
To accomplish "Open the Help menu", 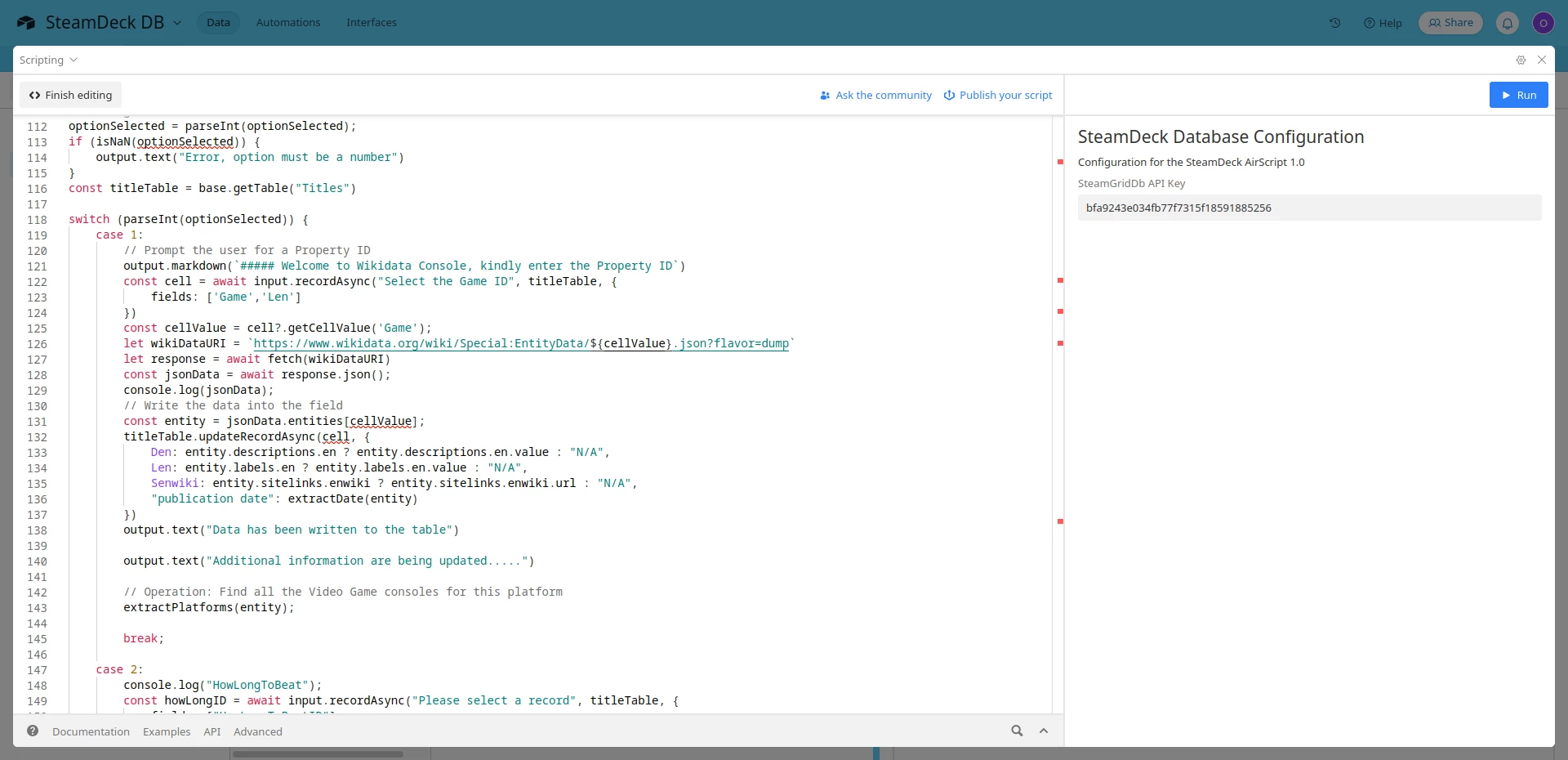I will [1383, 23].
